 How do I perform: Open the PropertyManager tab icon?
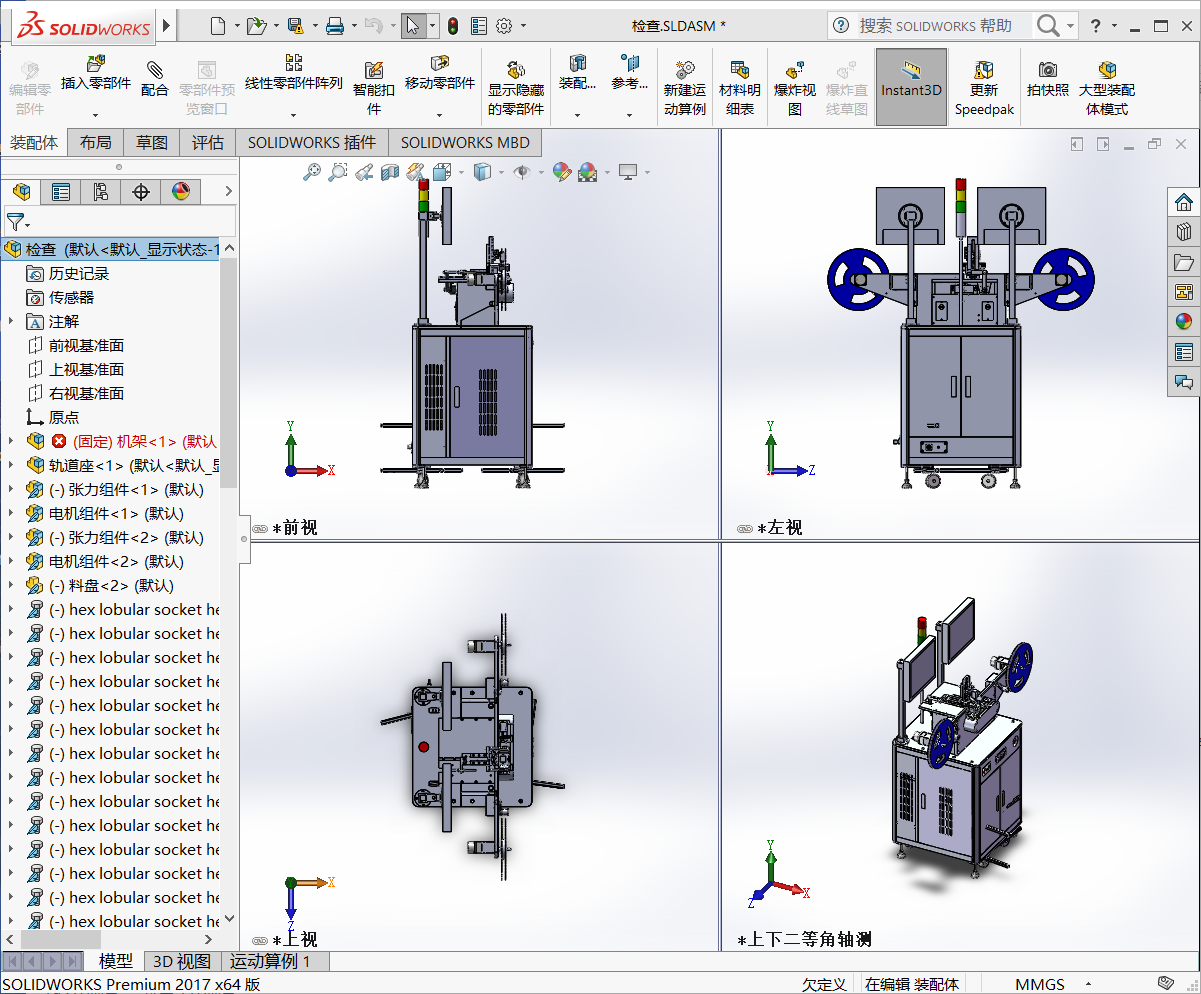point(61,192)
